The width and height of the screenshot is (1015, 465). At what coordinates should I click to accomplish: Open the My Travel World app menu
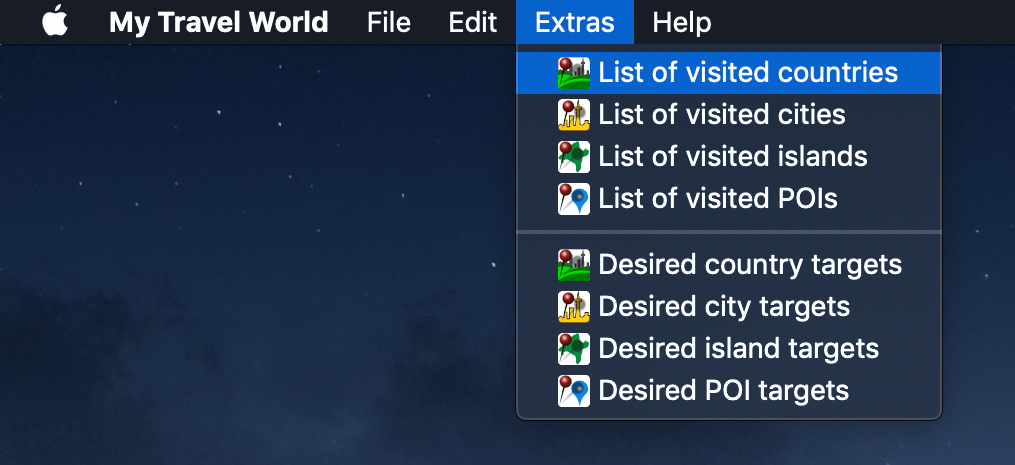pos(219,22)
